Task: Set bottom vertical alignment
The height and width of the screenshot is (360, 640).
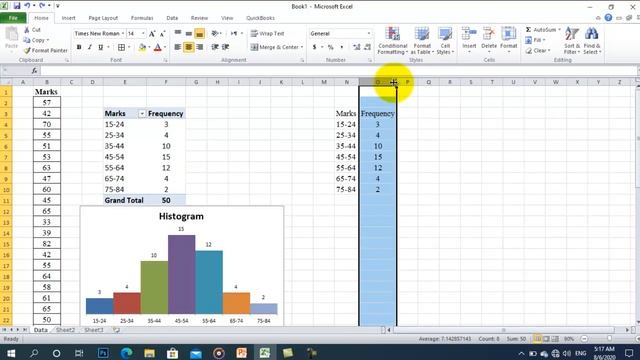Action: pyautogui.click(x=200, y=33)
